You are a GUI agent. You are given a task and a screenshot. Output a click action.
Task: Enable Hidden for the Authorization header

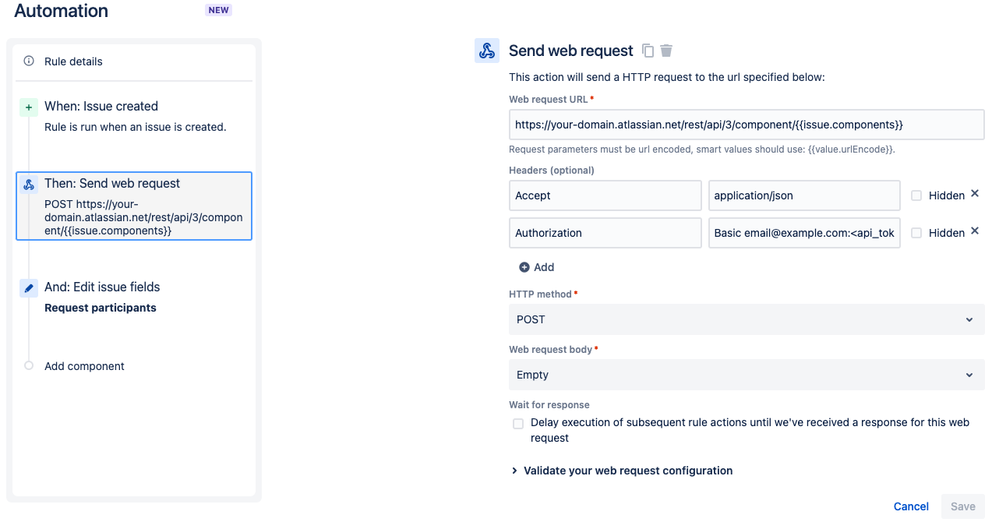pos(916,233)
